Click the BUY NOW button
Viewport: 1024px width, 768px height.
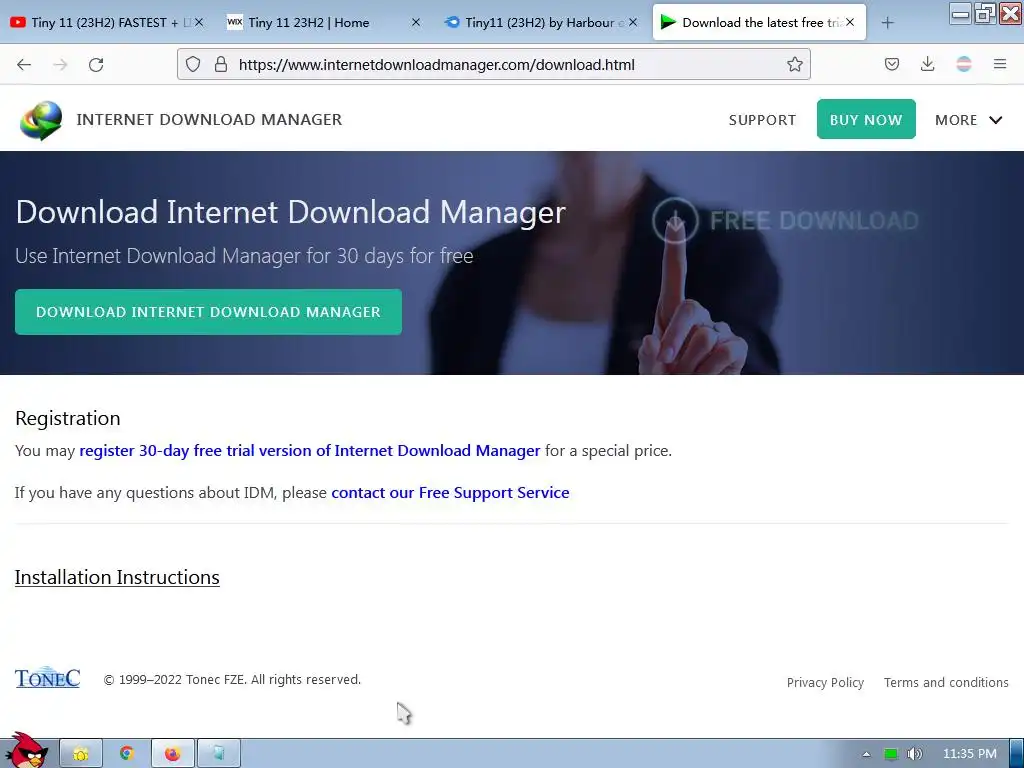coord(866,120)
